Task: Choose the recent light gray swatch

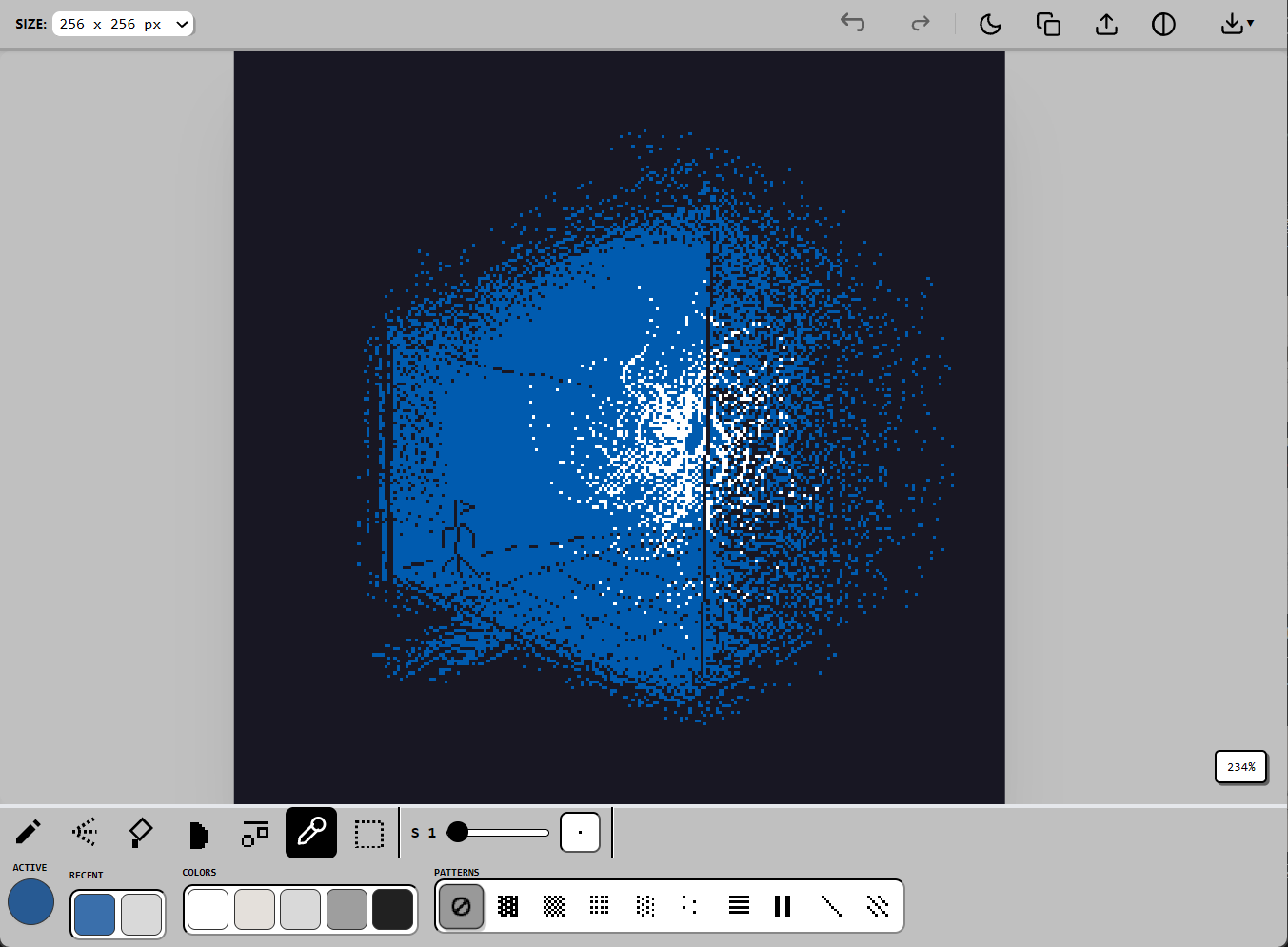Action: click(x=142, y=915)
